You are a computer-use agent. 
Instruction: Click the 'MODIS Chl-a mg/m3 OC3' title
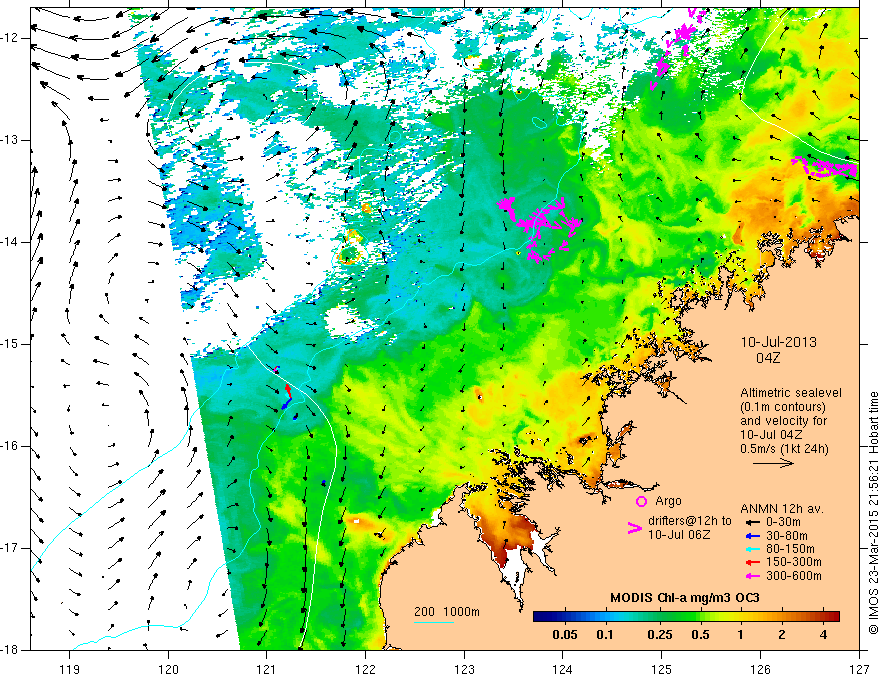[x=685, y=598]
